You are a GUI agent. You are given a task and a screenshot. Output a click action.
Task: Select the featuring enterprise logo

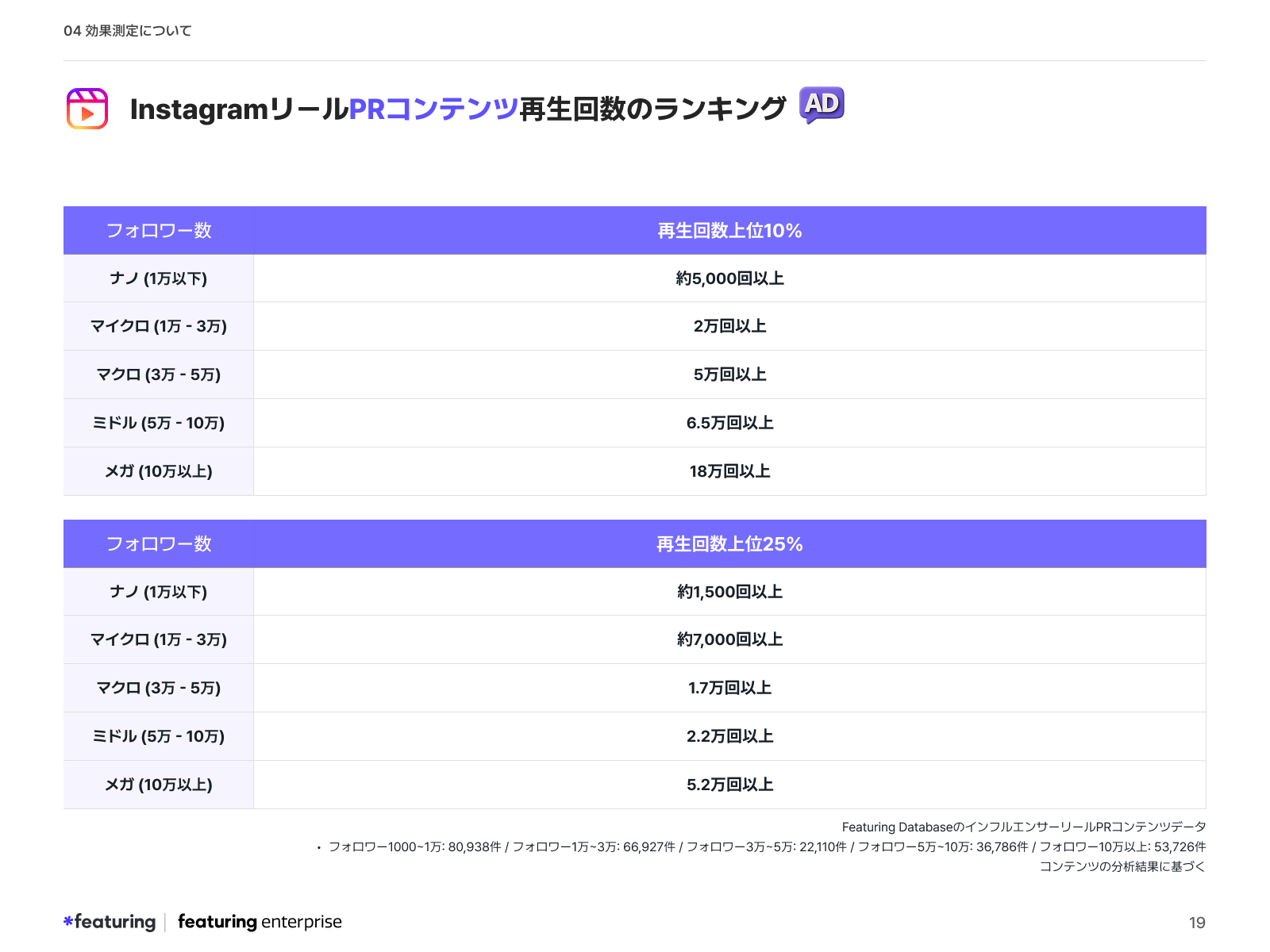(260, 922)
